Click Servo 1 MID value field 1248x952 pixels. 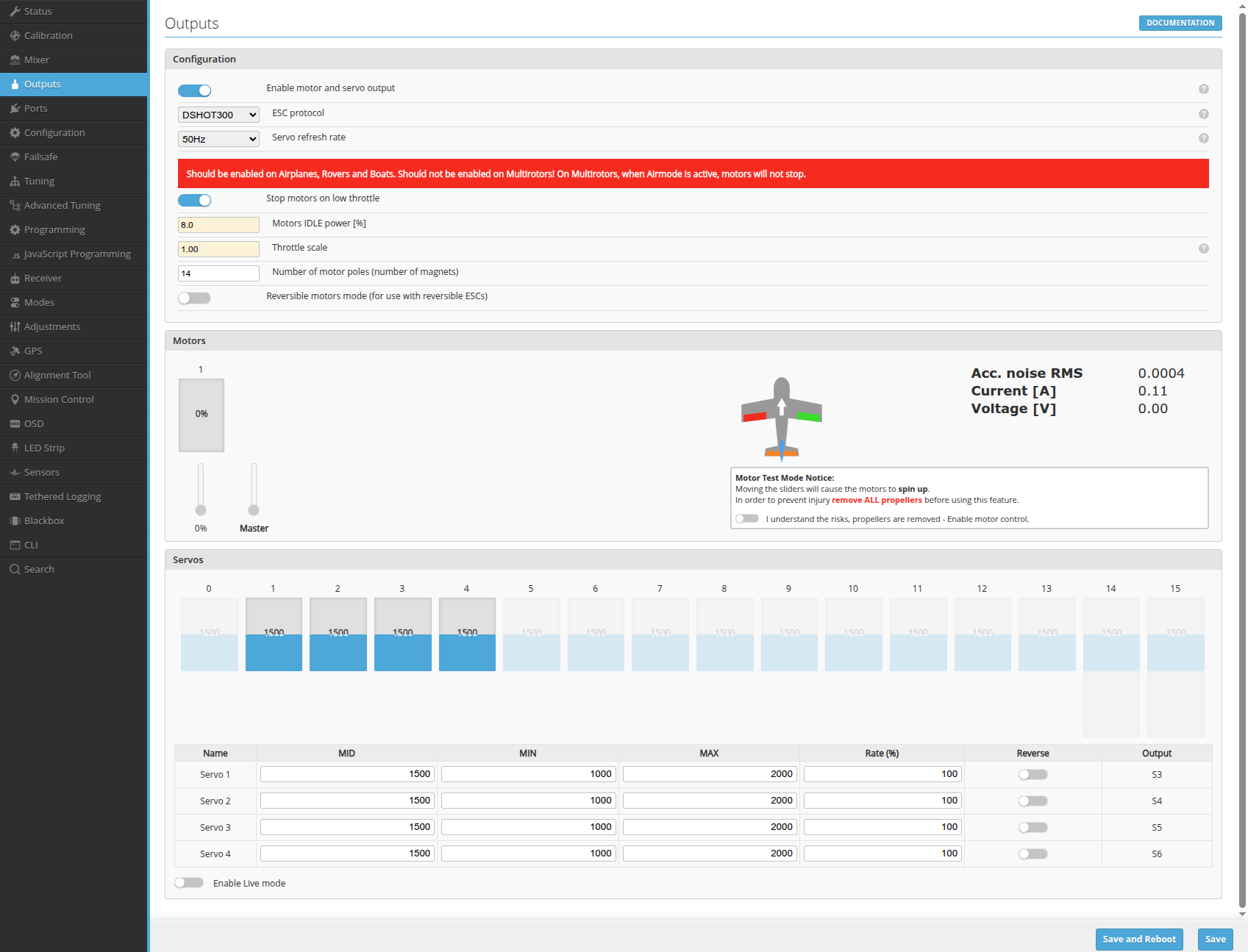[x=347, y=774]
